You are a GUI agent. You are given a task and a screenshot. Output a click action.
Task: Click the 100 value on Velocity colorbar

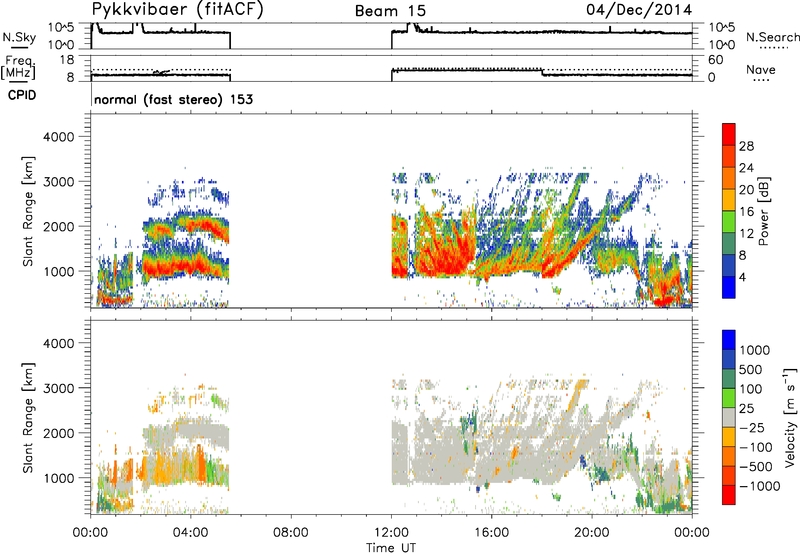pyautogui.click(x=751, y=389)
